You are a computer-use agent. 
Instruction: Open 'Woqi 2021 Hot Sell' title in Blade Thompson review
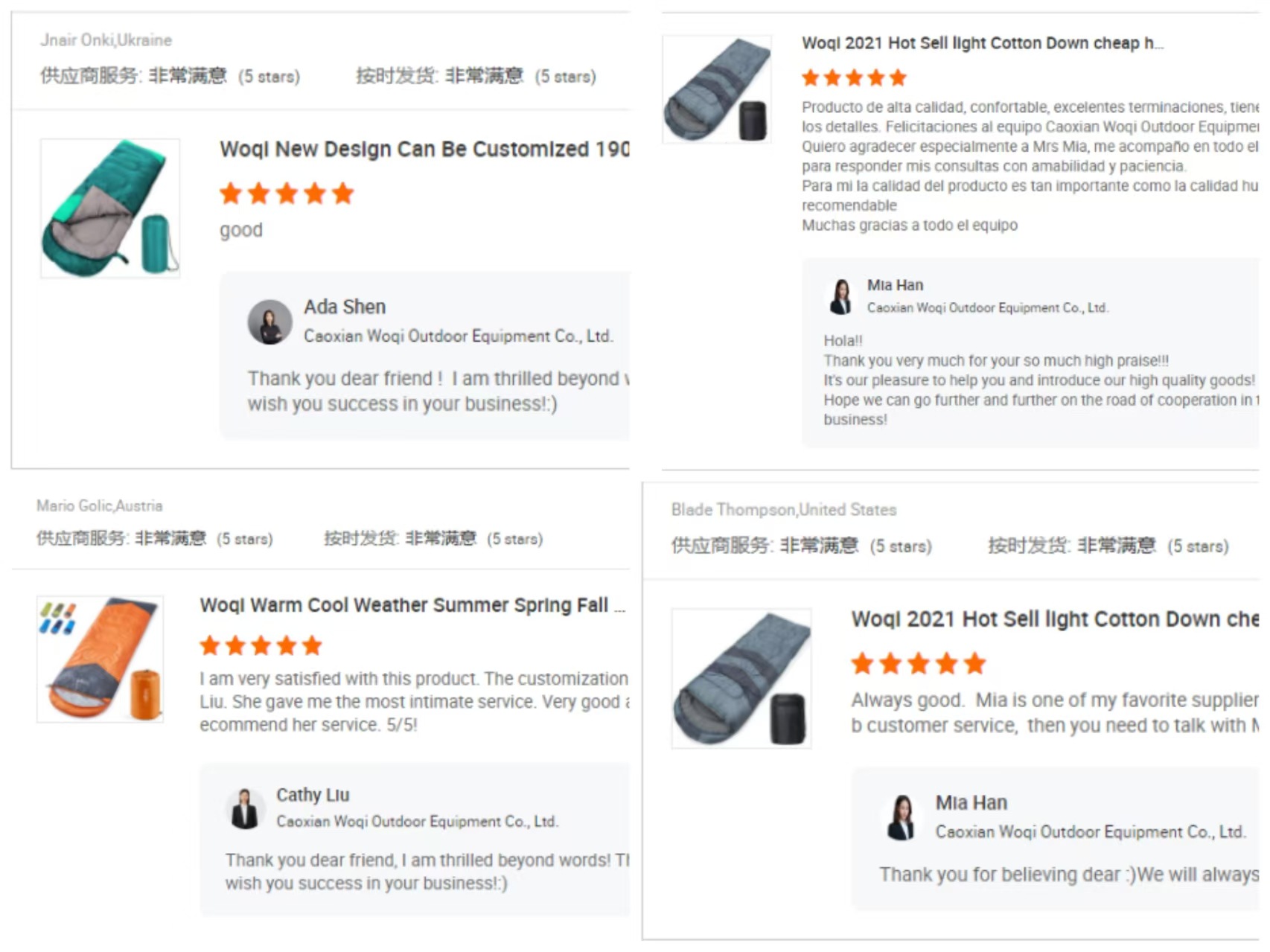(x=1055, y=619)
